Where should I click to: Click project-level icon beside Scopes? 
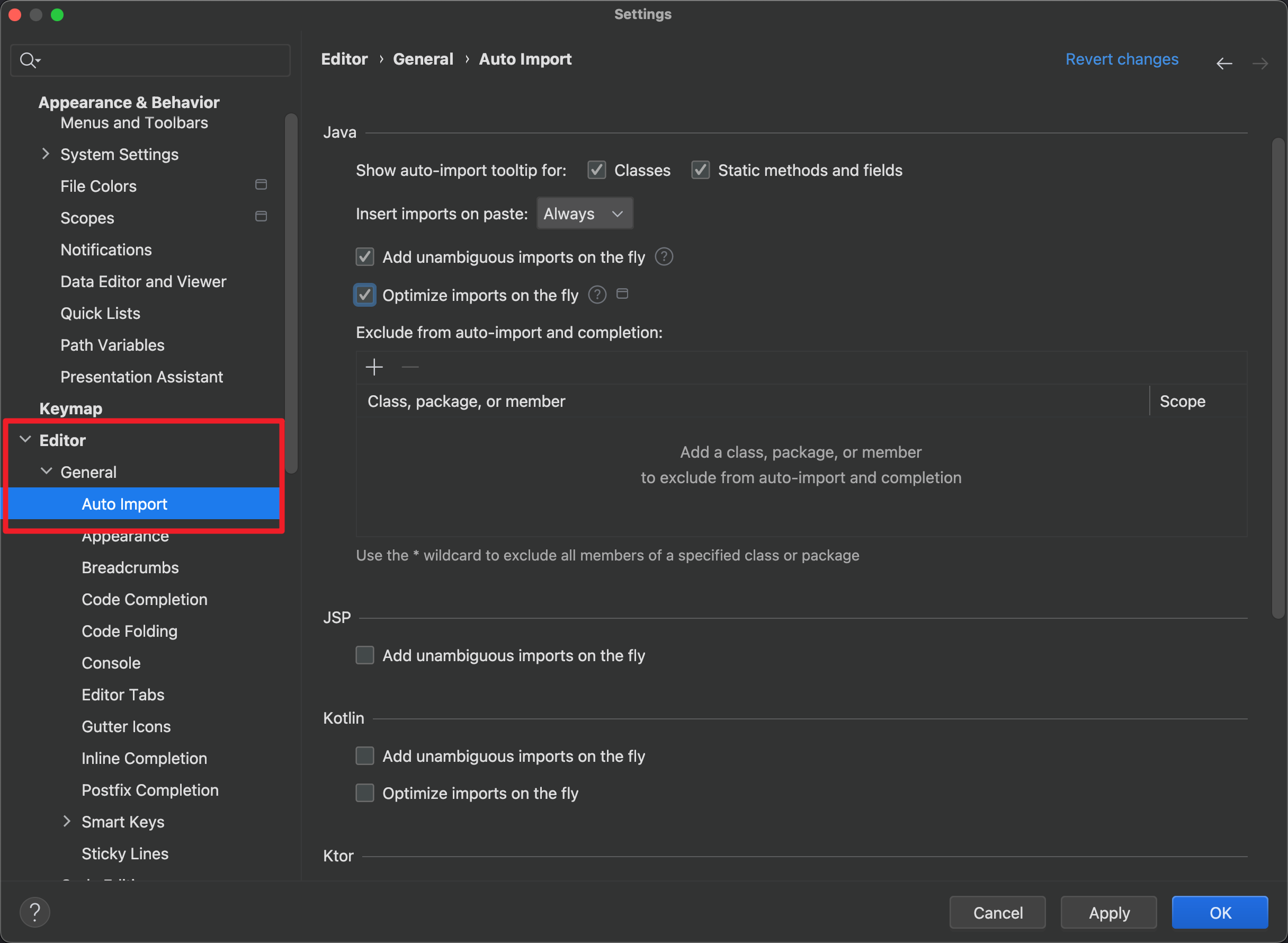(261, 217)
